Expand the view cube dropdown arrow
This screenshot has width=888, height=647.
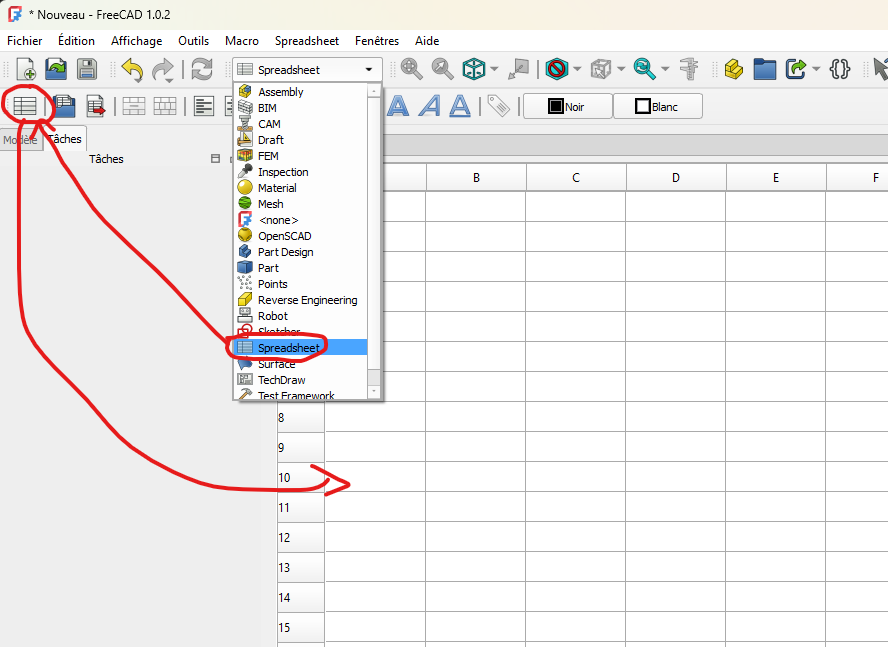[494, 69]
